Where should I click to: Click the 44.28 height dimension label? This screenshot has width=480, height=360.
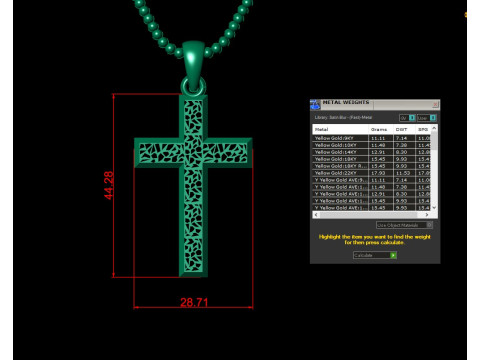[109, 185]
